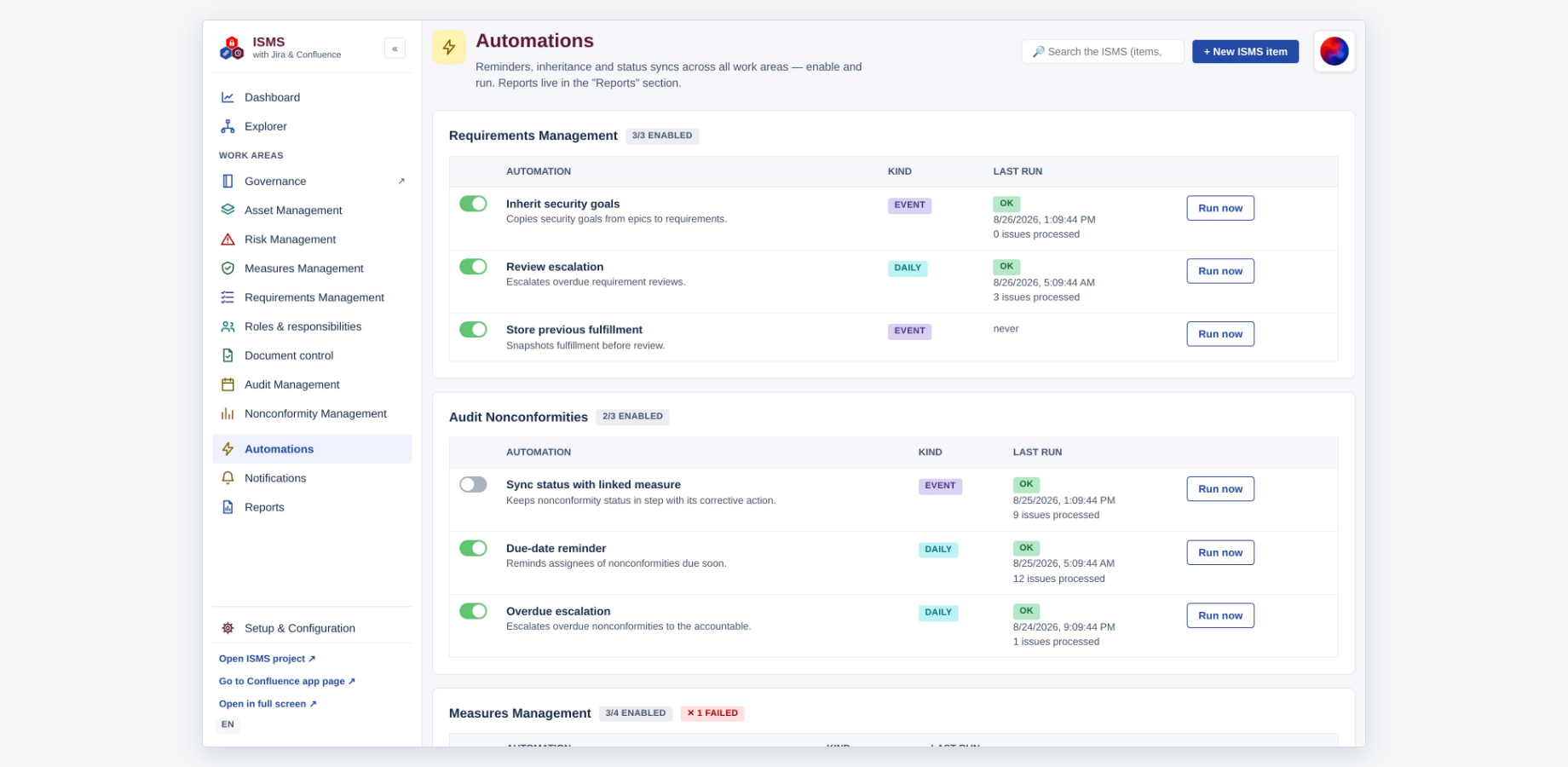Click the 2/3 ENABLED badge
The width and height of the screenshot is (1568, 767).
632,417
